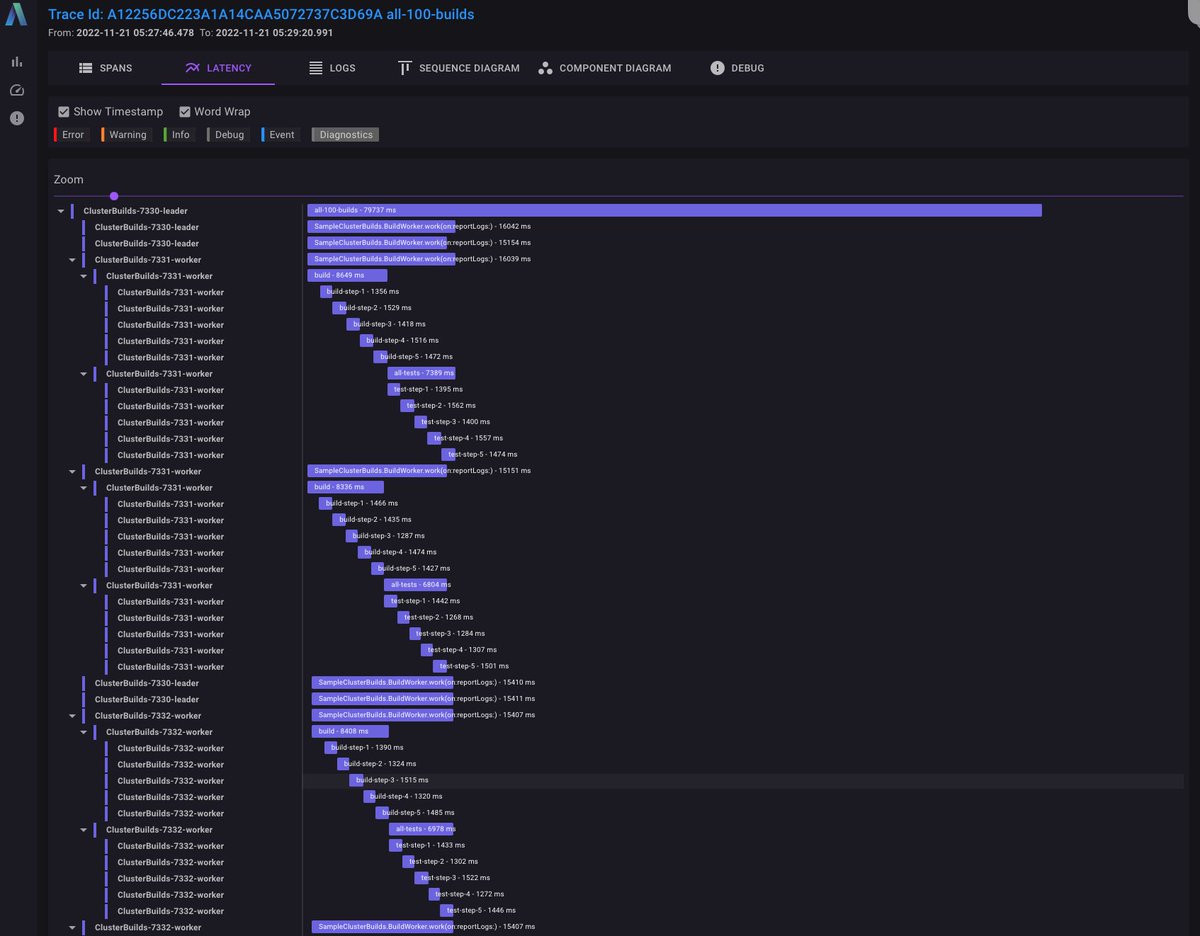This screenshot has height=936, width=1200.
Task: Select the build 8649 ms span bar
Action: click(x=347, y=275)
